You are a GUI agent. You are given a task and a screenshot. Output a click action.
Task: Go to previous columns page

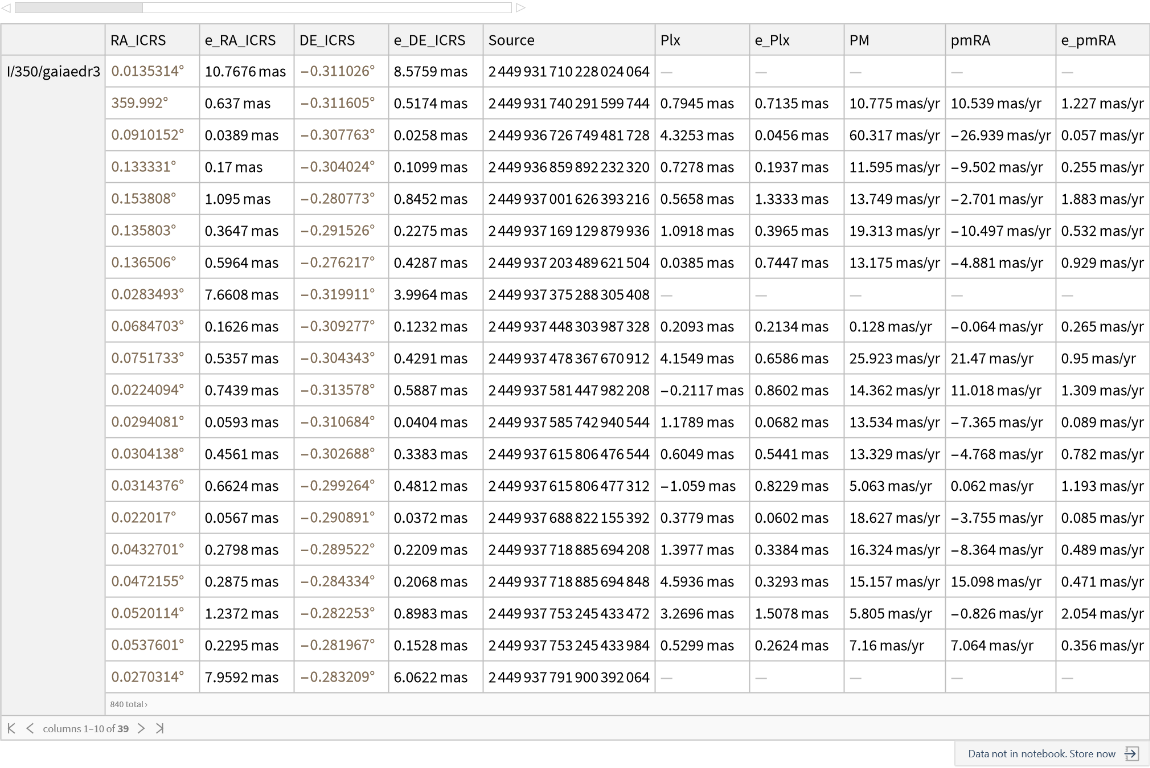pyautogui.click(x=28, y=728)
